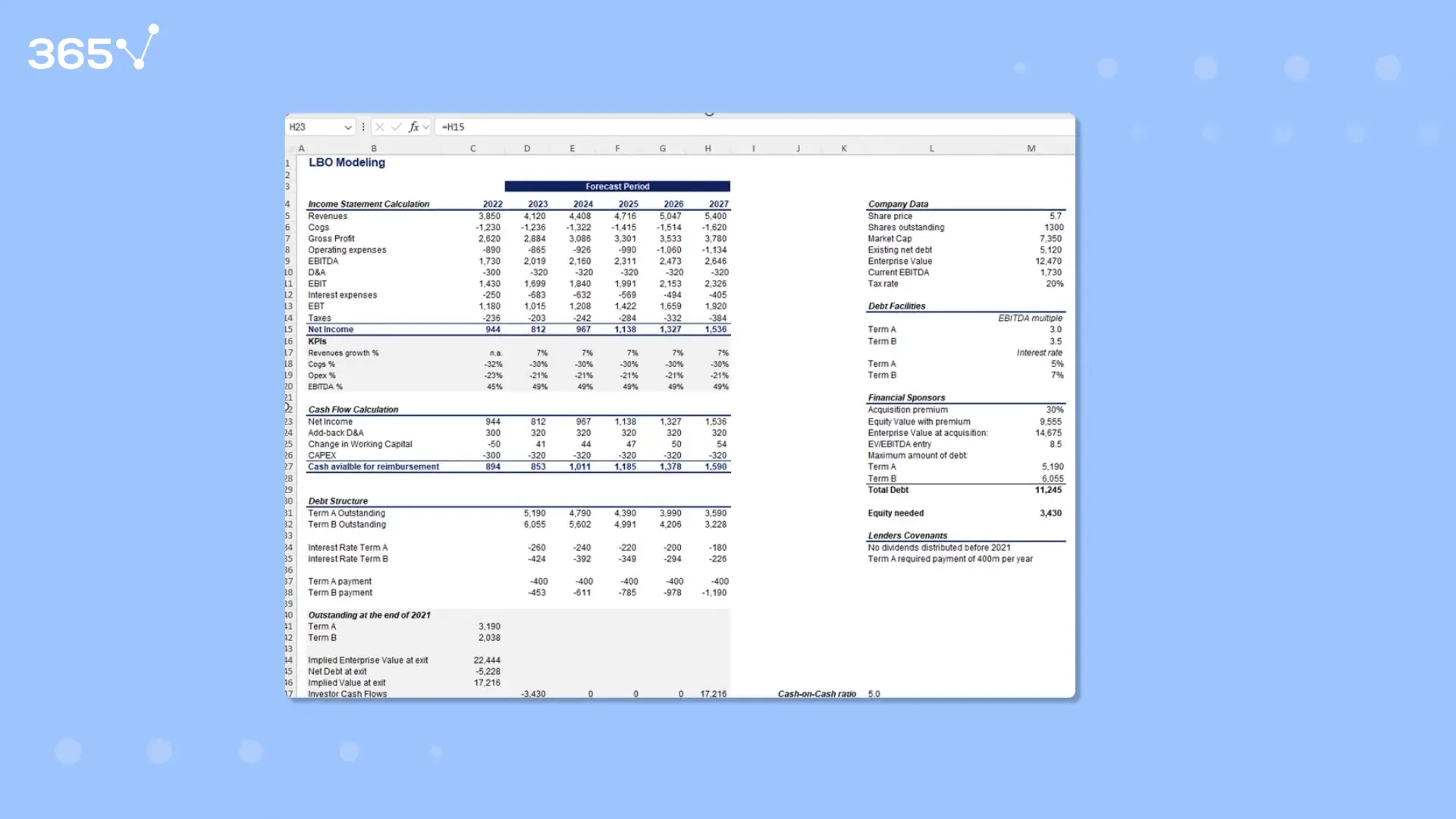The image size is (1456, 819).
Task: Select the Acquisition premium 30% cell
Action: pyautogui.click(x=1054, y=409)
